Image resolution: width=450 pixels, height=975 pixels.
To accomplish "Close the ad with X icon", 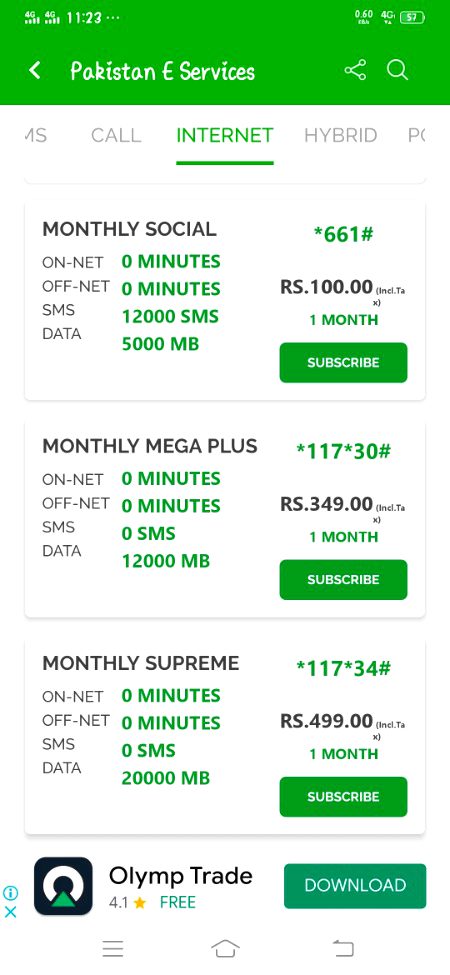I will [11, 912].
